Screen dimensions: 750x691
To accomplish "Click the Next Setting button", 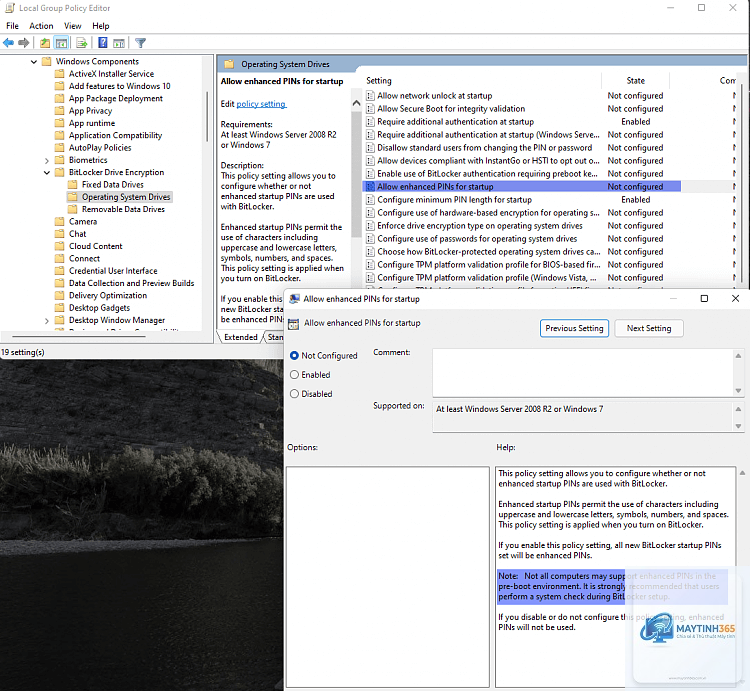I will click(x=649, y=329).
